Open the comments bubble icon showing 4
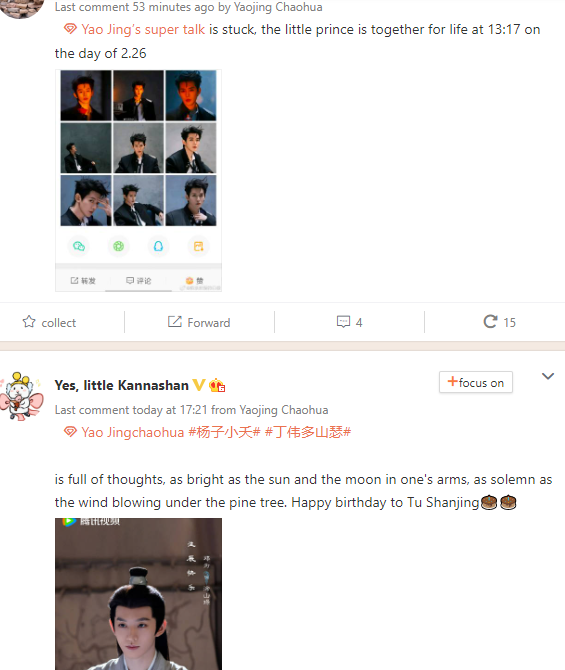This screenshot has width=565, height=670. (x=343, y=322)
